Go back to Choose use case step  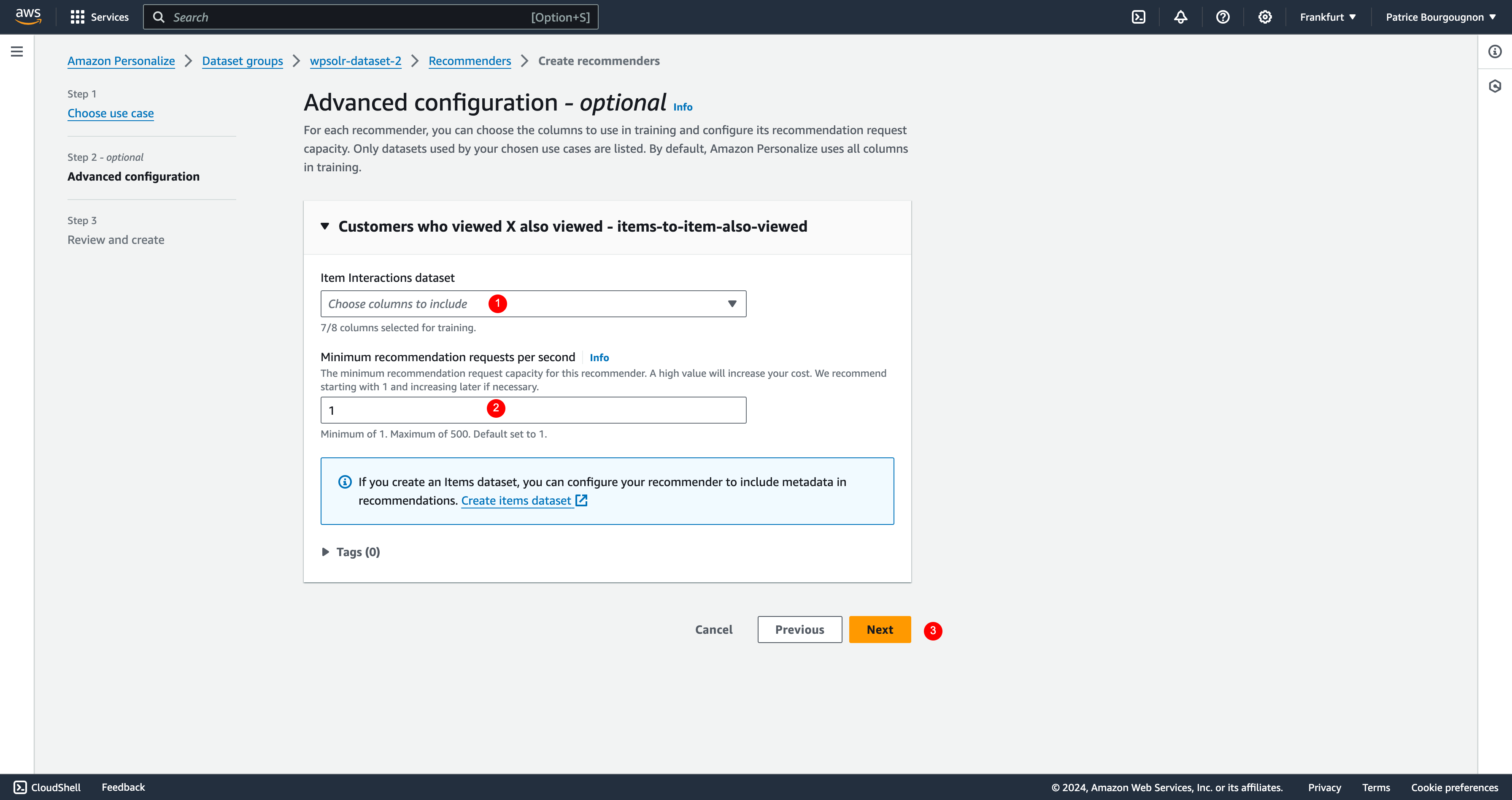[111, 113]
